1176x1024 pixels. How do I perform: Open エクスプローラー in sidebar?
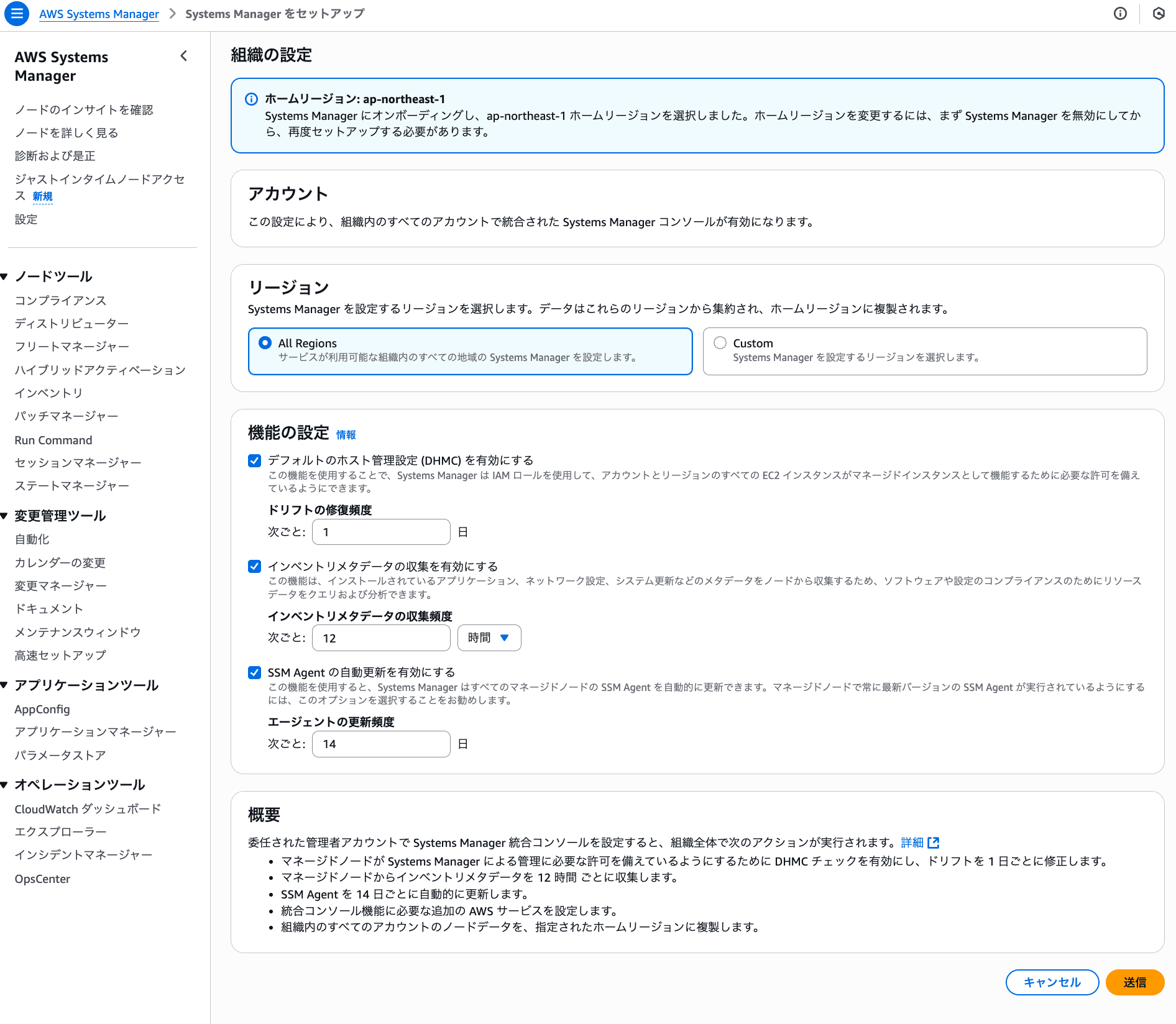pyautogui.click(x=61, y=832)
